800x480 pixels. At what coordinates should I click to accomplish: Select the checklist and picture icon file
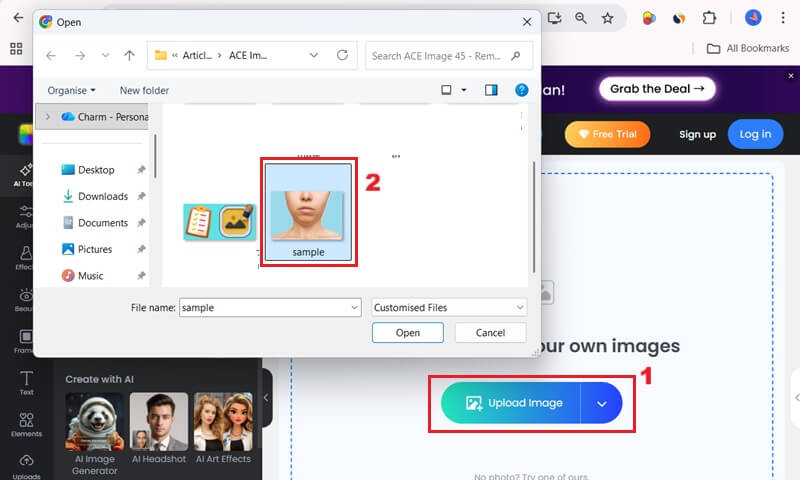pyautogui.click(x=219, y=222)
